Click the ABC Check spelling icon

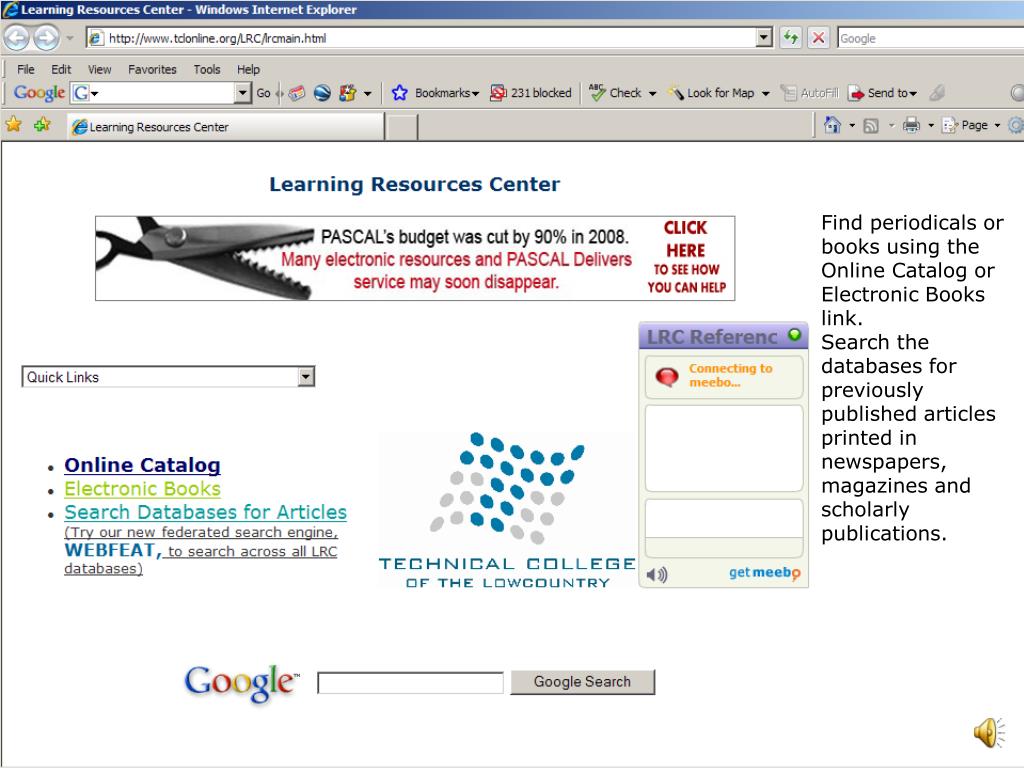coord(597,93)
